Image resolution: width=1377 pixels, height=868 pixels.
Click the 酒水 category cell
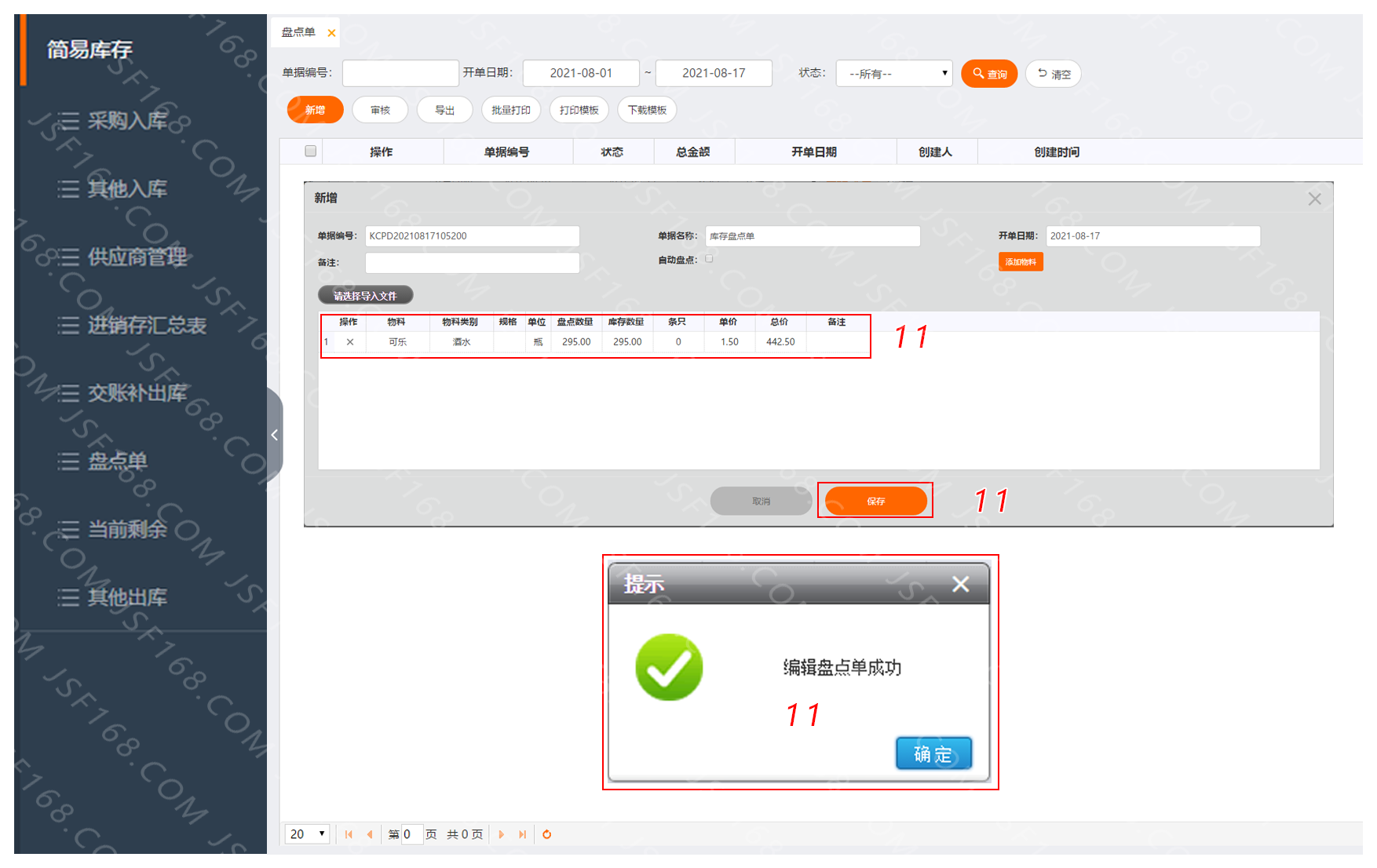point(462,342)
